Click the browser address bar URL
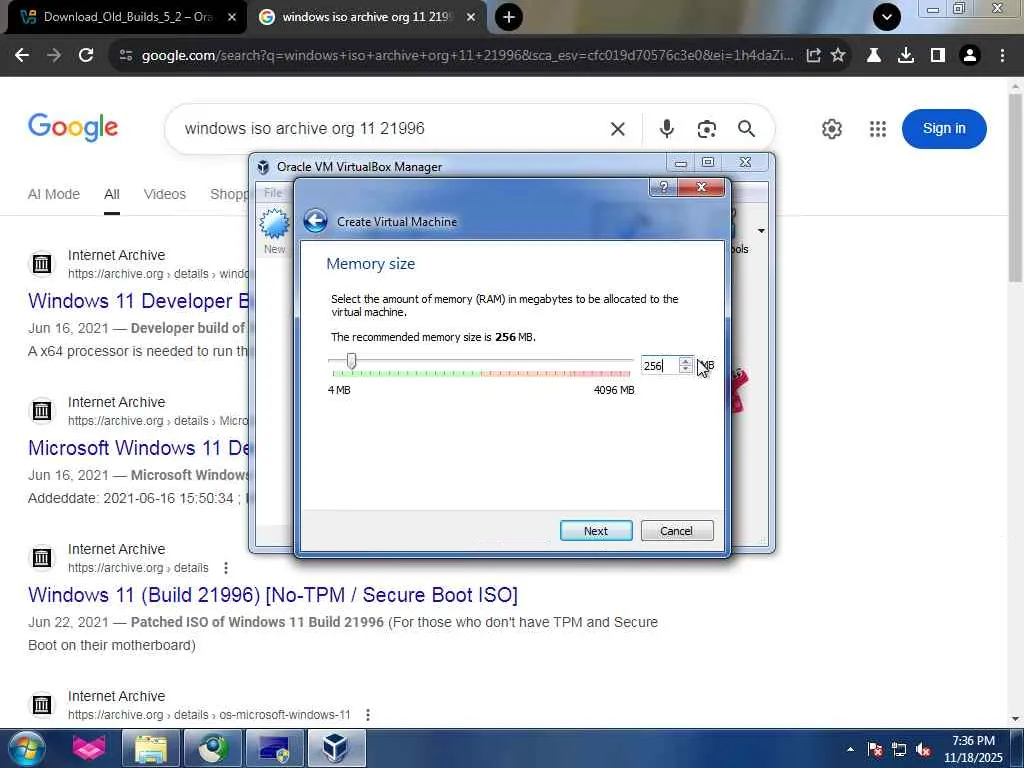 [x=467, y=56]
